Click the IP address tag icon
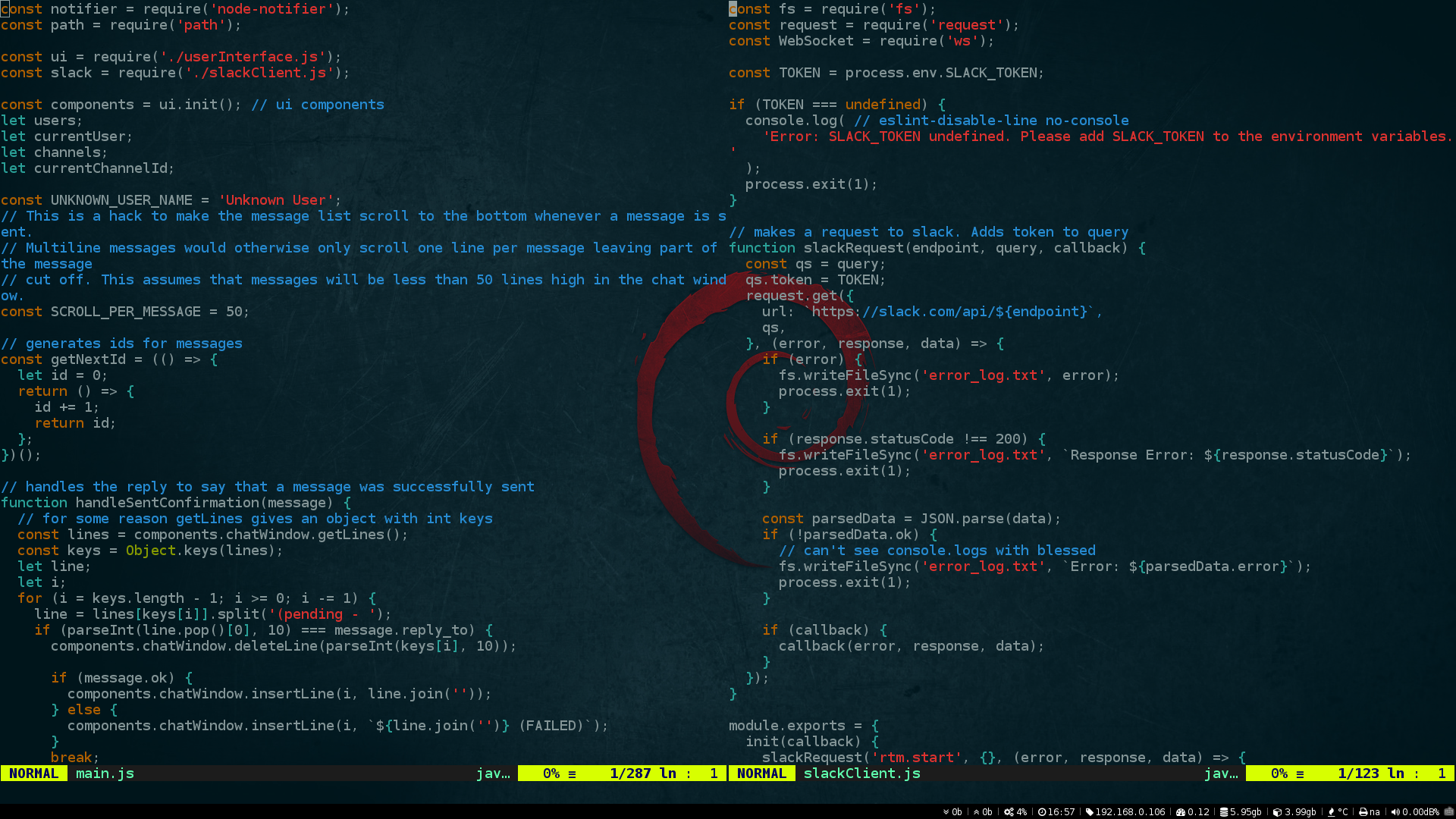 coord(1090,811)
